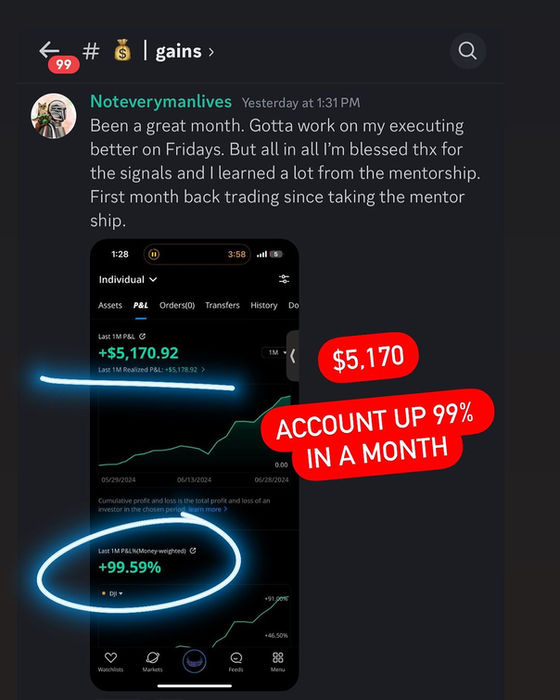
Task: Open the Orders(0) tab
Action: tap(177, 305)
